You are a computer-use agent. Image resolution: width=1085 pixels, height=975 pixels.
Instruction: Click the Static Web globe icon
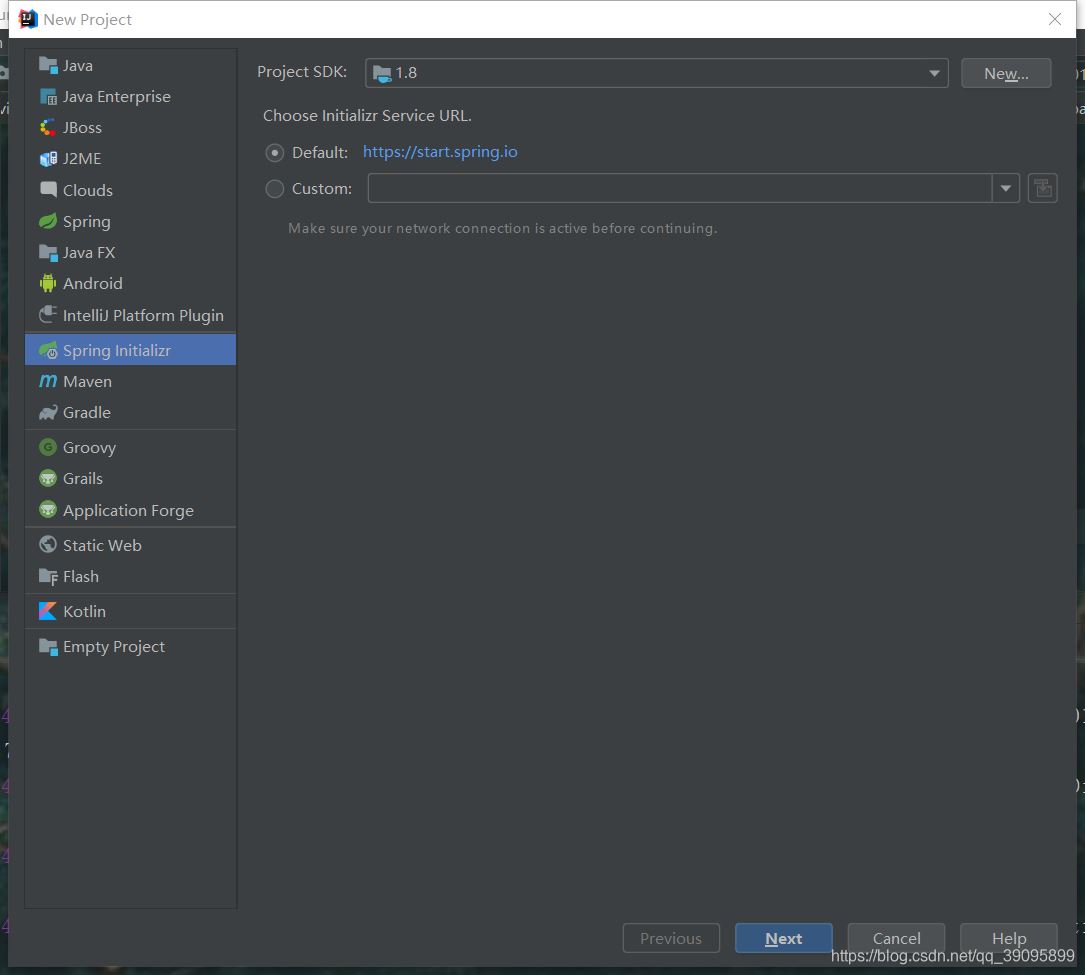point(48,545)
